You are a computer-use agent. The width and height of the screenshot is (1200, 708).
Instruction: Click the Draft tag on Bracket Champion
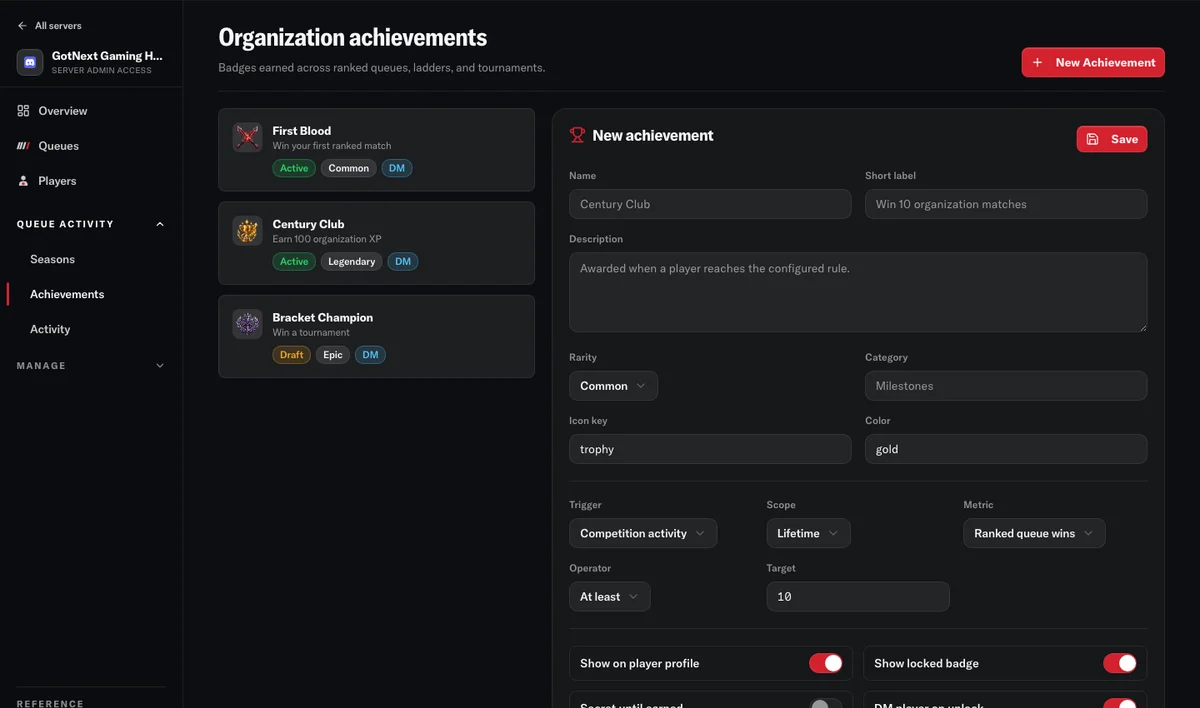(292, 354)
